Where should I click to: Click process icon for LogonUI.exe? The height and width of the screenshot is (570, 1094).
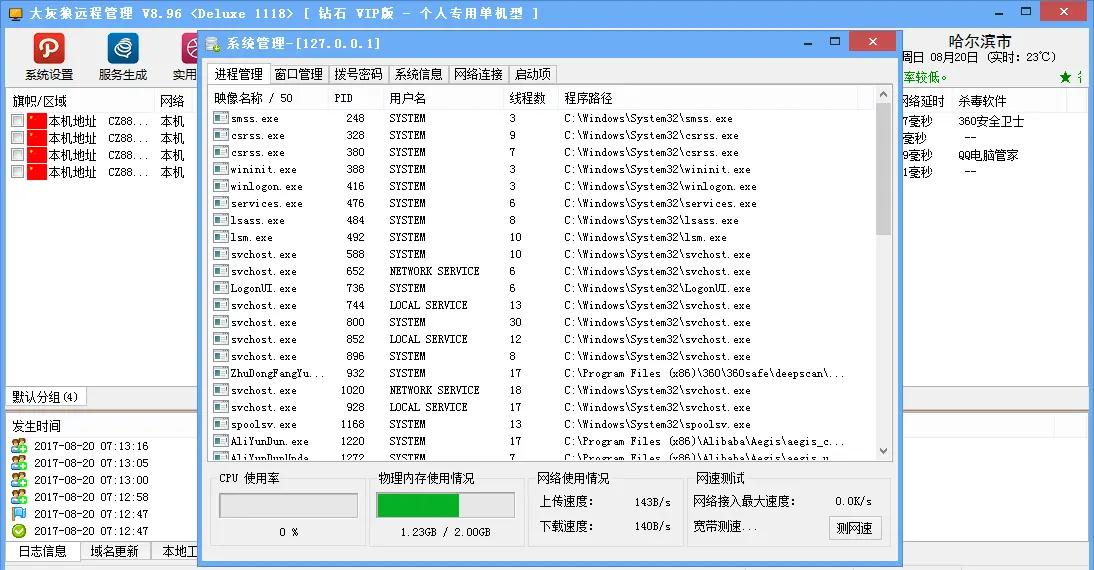(x=221, y=288)
